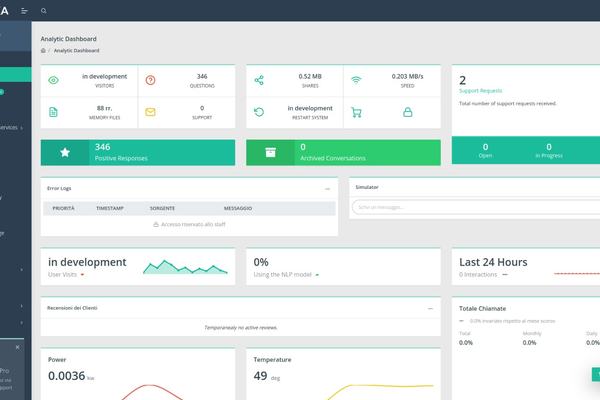Click the envelope icon for Support
This screenshot has width=600, height=400.
click(150, 112)
